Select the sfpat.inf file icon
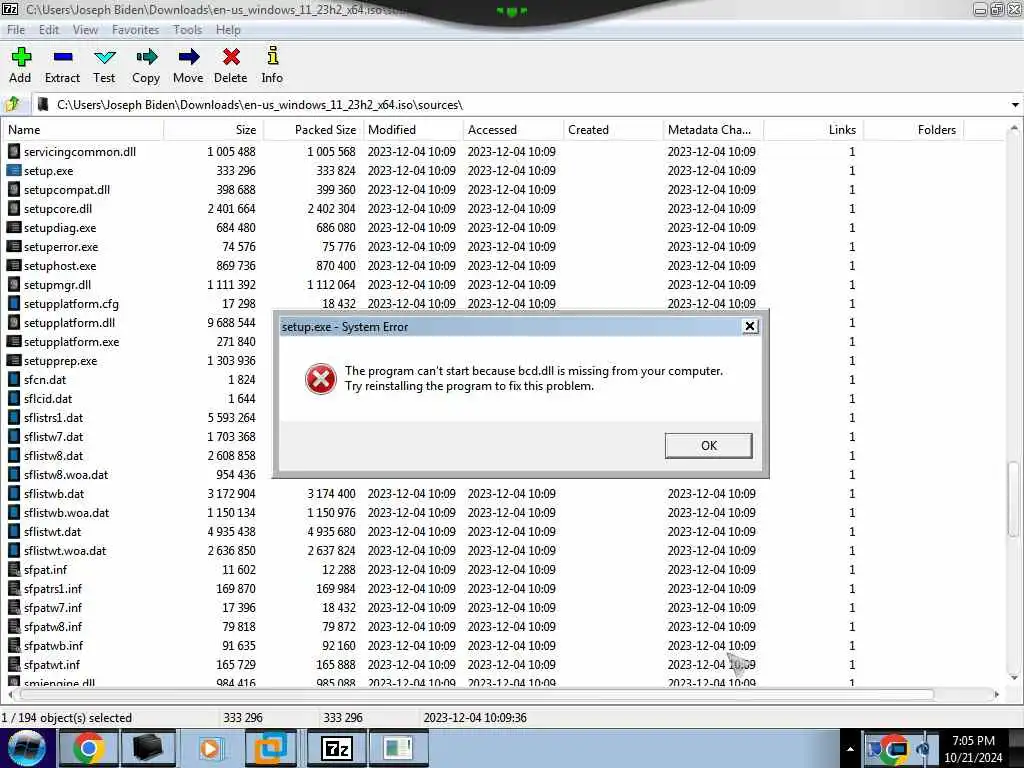The height and width of the screenshot is (768, 1024). click(14, 569)
